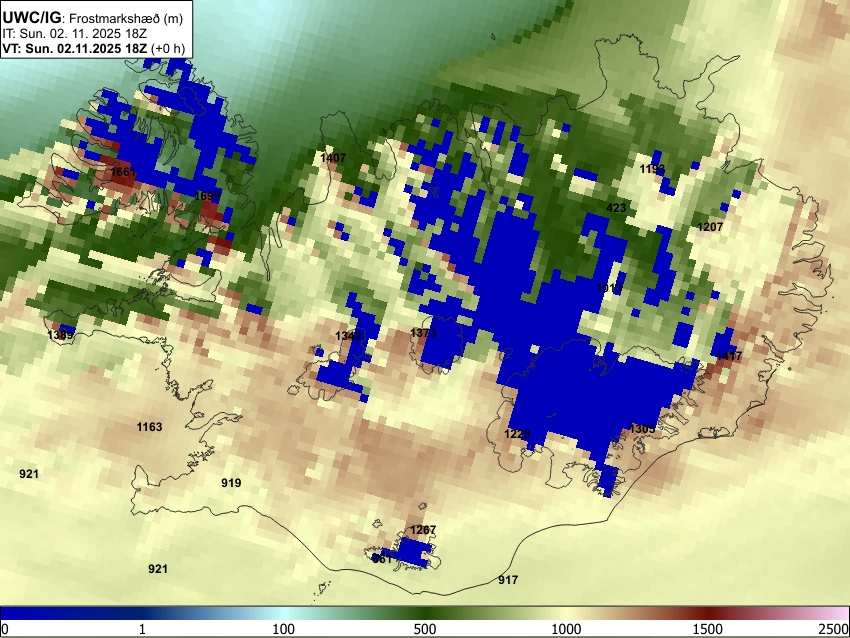Click the 423 height label

point(616,208)
